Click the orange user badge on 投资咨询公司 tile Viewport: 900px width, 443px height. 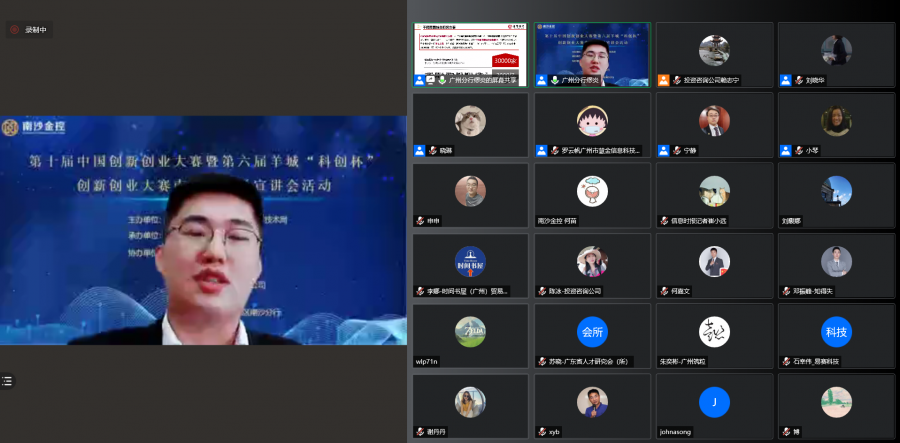pyautogui.click(x=664, y=80)
